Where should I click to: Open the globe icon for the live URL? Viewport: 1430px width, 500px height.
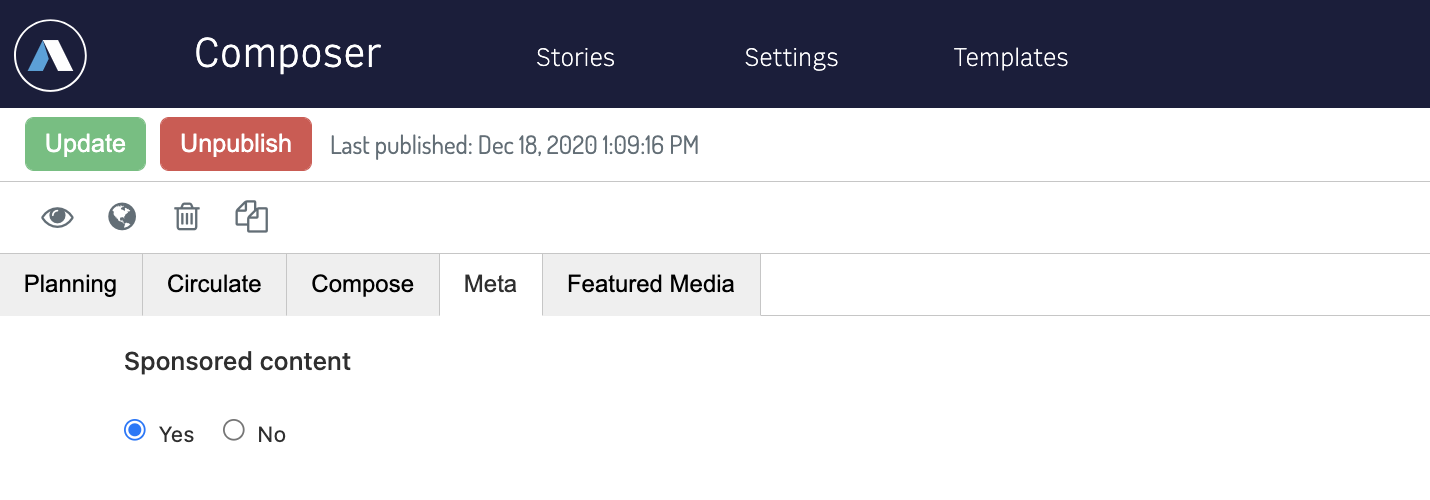pyautogui.click(x=122, y=217)
